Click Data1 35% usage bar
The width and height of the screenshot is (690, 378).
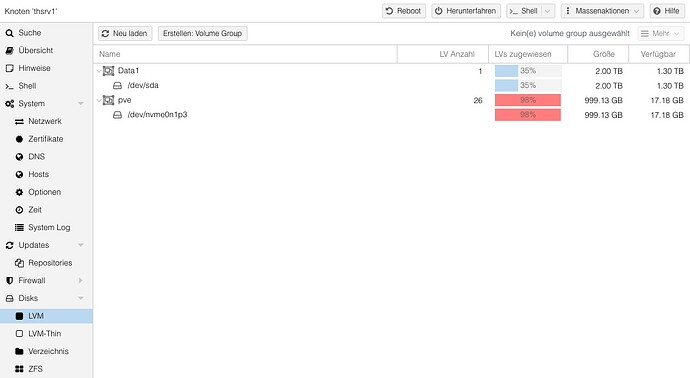pyautogui.click(x=528, y=71)
